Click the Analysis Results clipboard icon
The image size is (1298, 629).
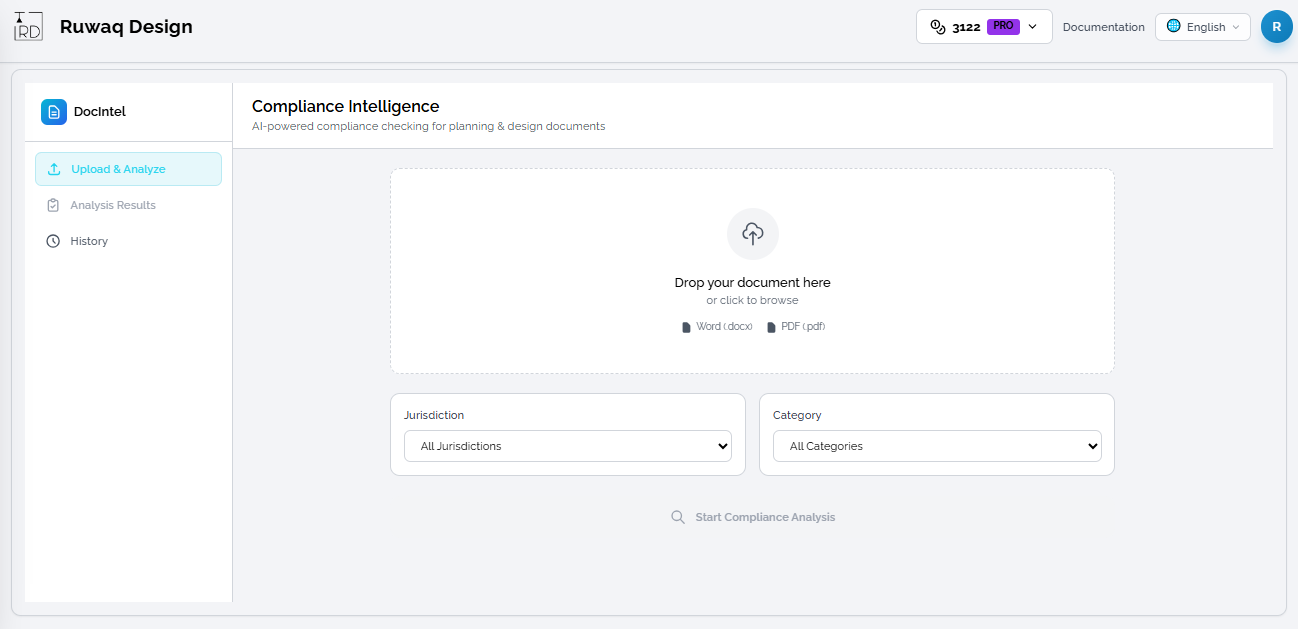coord(53,205)
